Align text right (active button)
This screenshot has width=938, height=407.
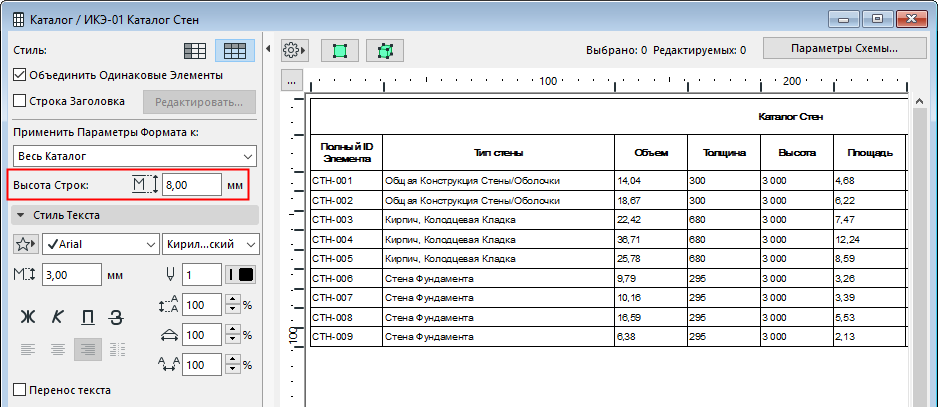[x=88, y=349]
